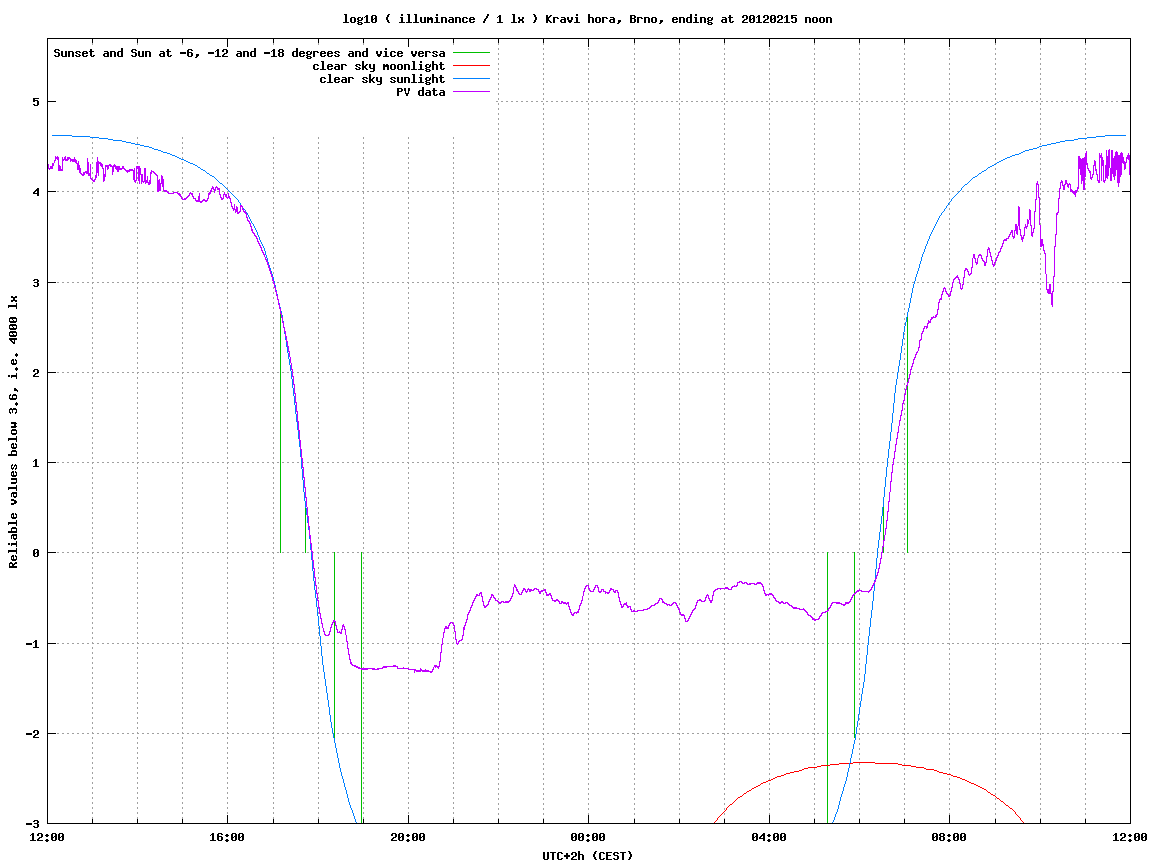This screenshot has height=863, width=1151.
Task: Click the peak of the red moonlight curve
Action: [866, 762]
